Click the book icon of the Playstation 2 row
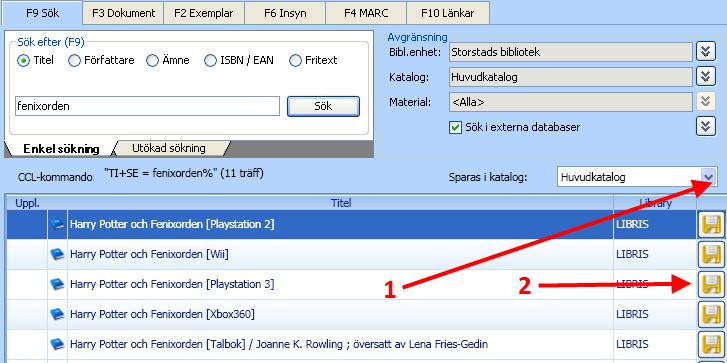Image resolution: width=727 pixels, height=363 pixels. pyautogui.click(x=57, y=224)
